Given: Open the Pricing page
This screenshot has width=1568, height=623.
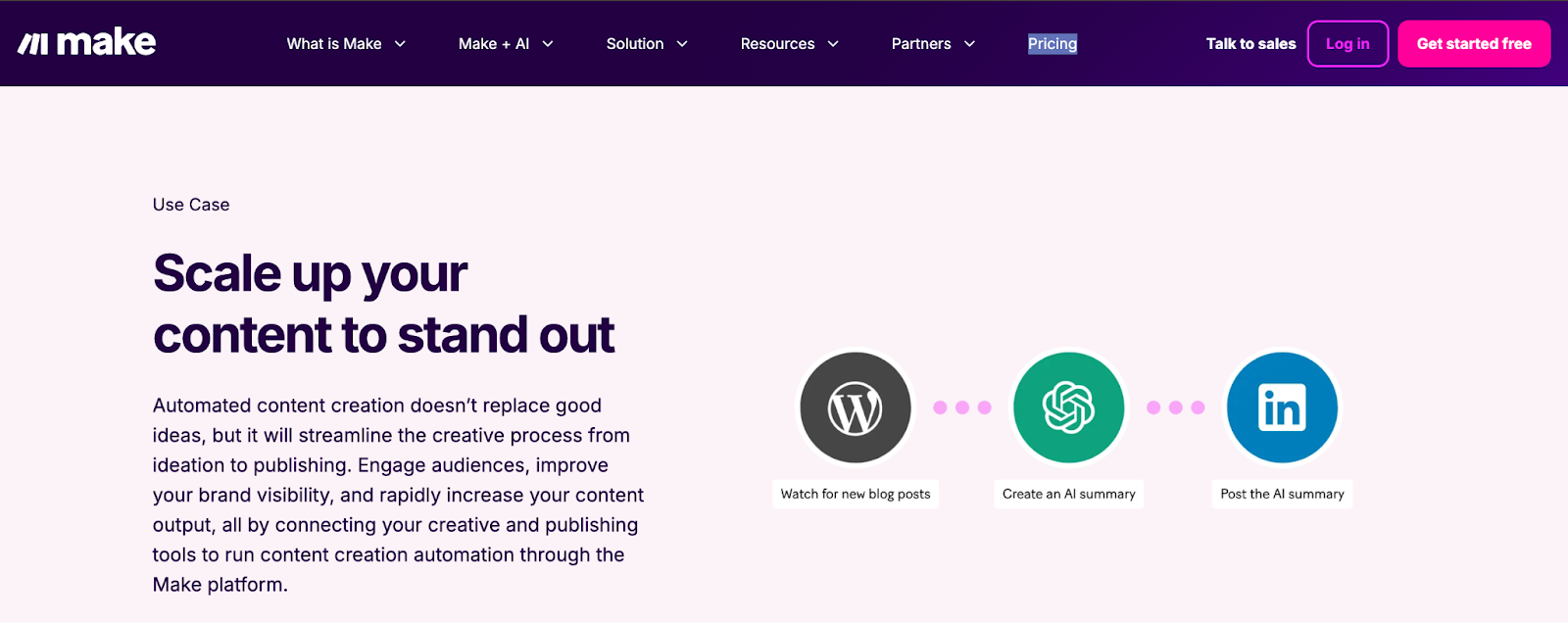Looking at the screenshot, I should click(x=1052, y=44).
